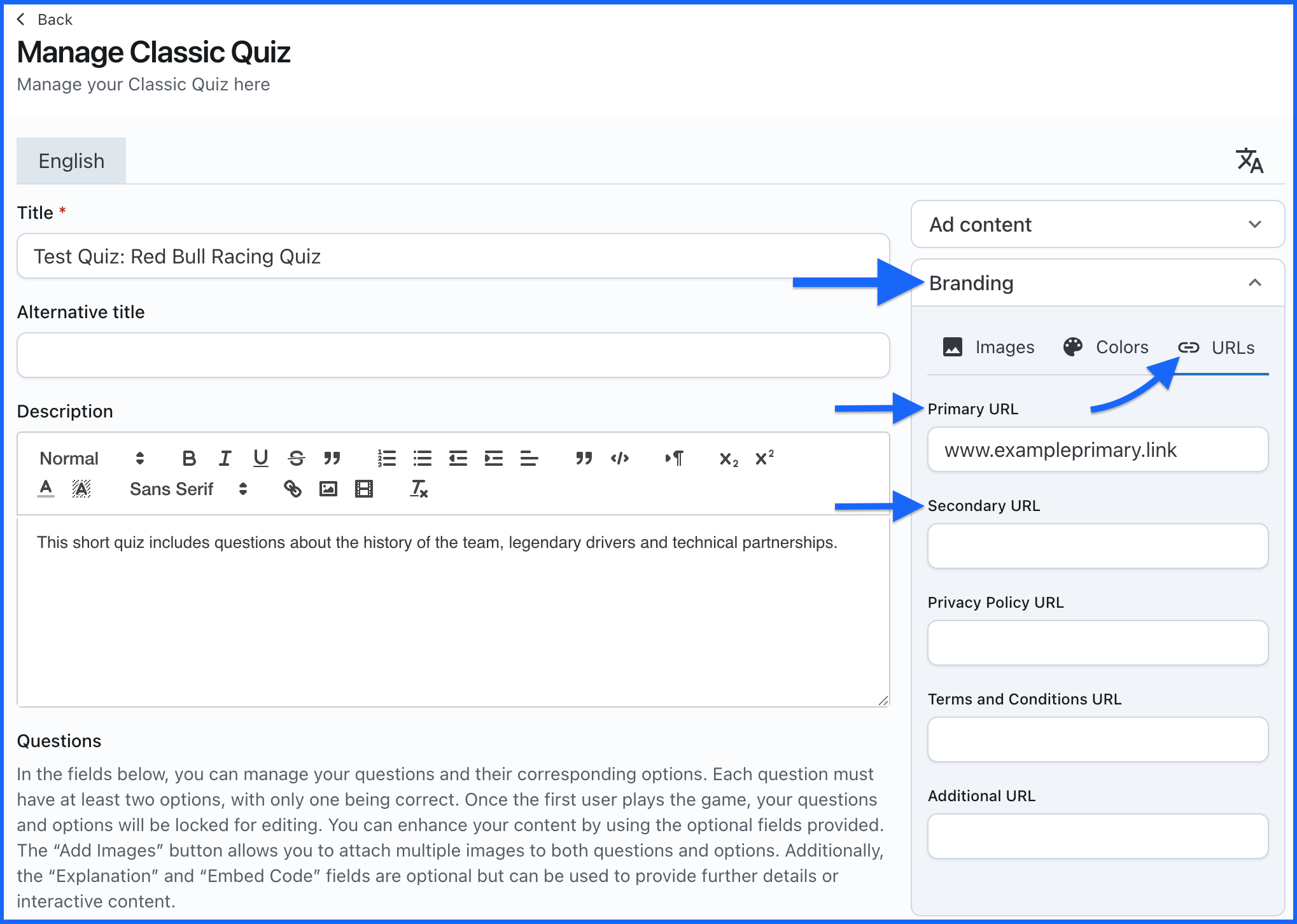Apply strikethrough formatting

pos(296,458)
